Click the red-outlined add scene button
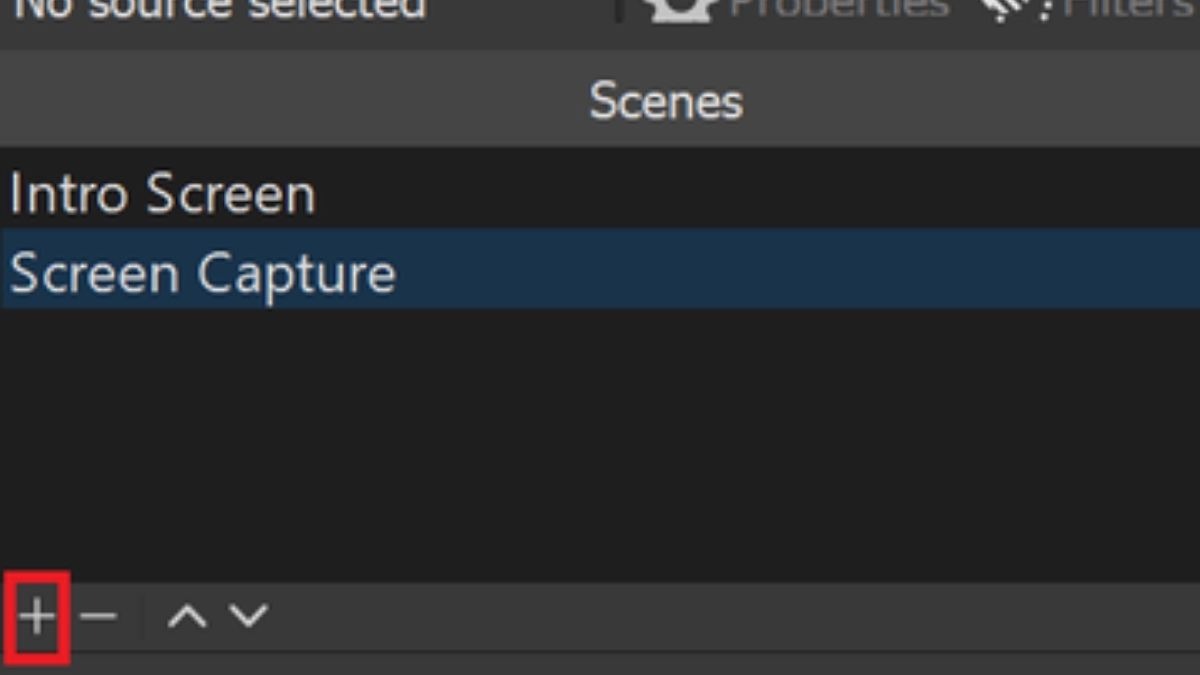This screenshot has width=1200, height=675. (x=37, y=617)
